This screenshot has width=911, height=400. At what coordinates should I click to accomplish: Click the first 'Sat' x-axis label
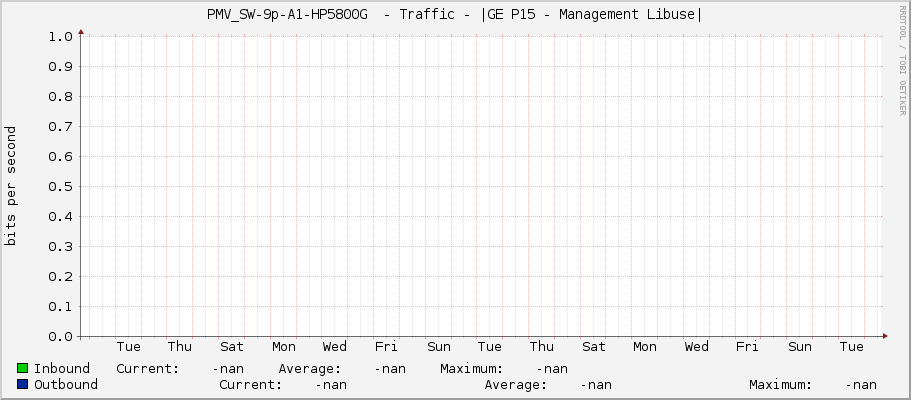232,347
